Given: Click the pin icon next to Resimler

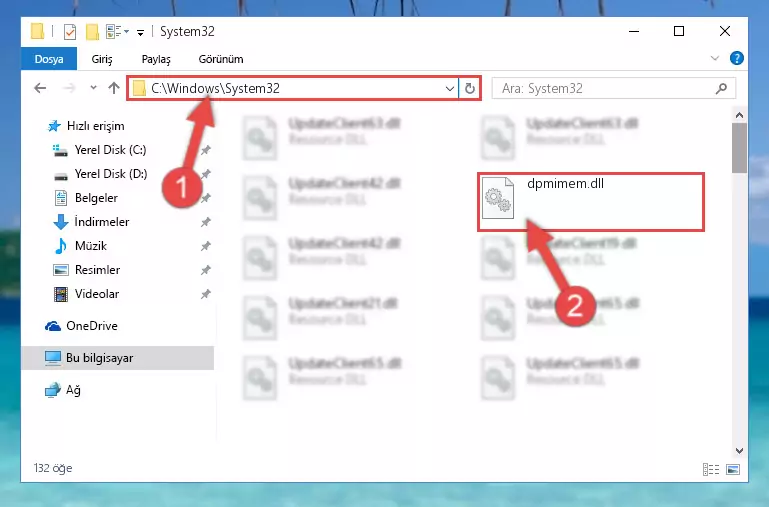Looking at the screenshot, I should click(x=205, y=270).
